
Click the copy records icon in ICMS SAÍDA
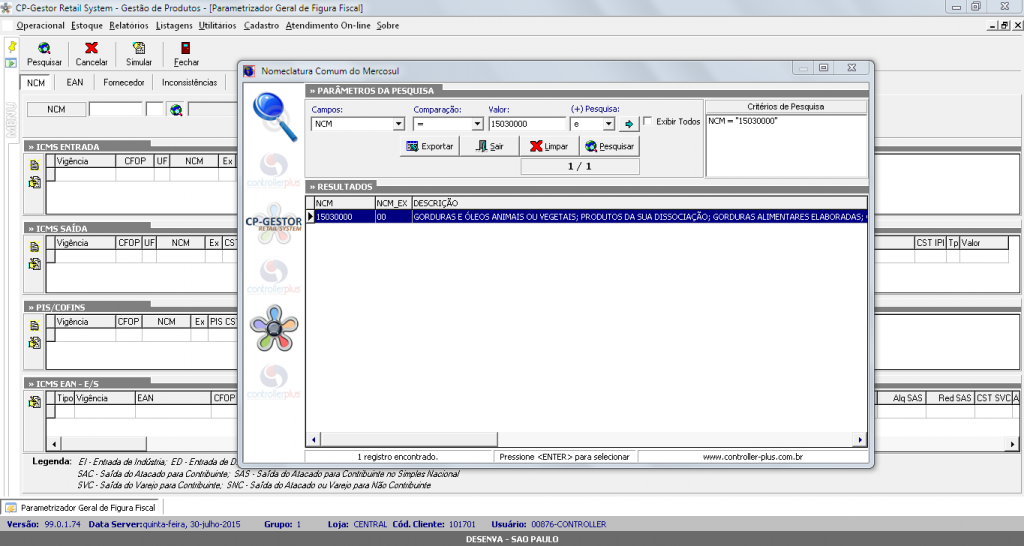coord(35,264)
